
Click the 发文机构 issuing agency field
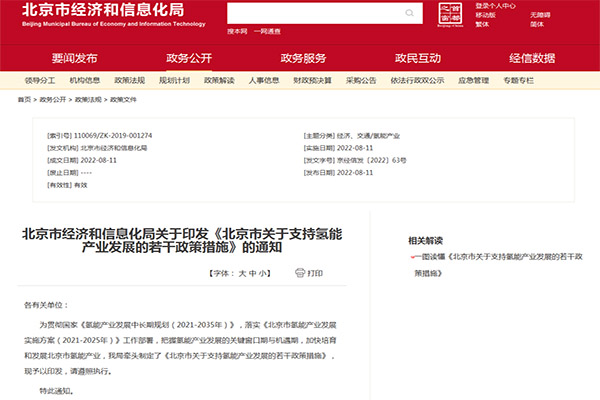click(x=97, y=148)
